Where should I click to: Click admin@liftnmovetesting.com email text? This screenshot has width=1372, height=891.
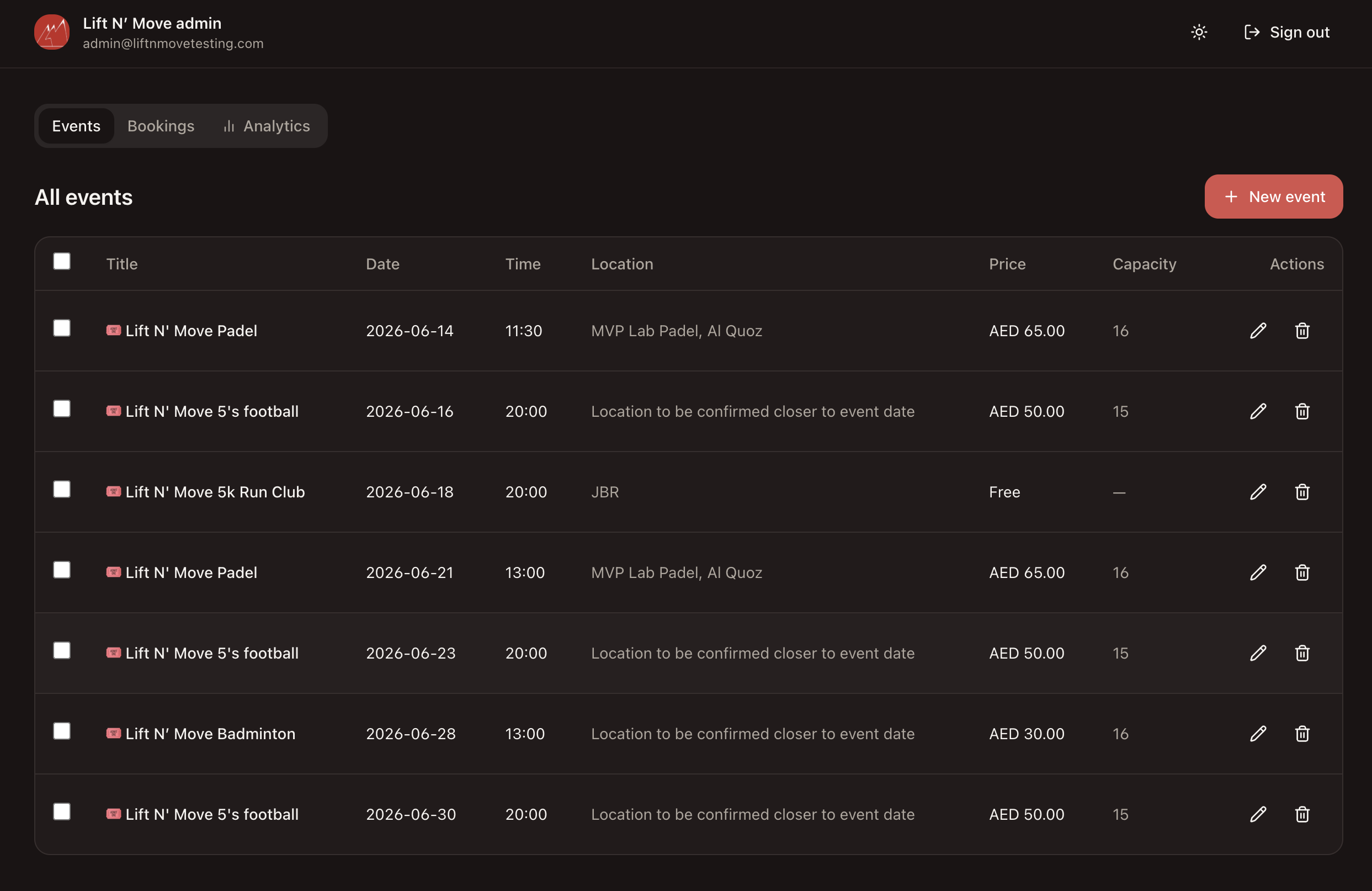[x=173, y=43]
